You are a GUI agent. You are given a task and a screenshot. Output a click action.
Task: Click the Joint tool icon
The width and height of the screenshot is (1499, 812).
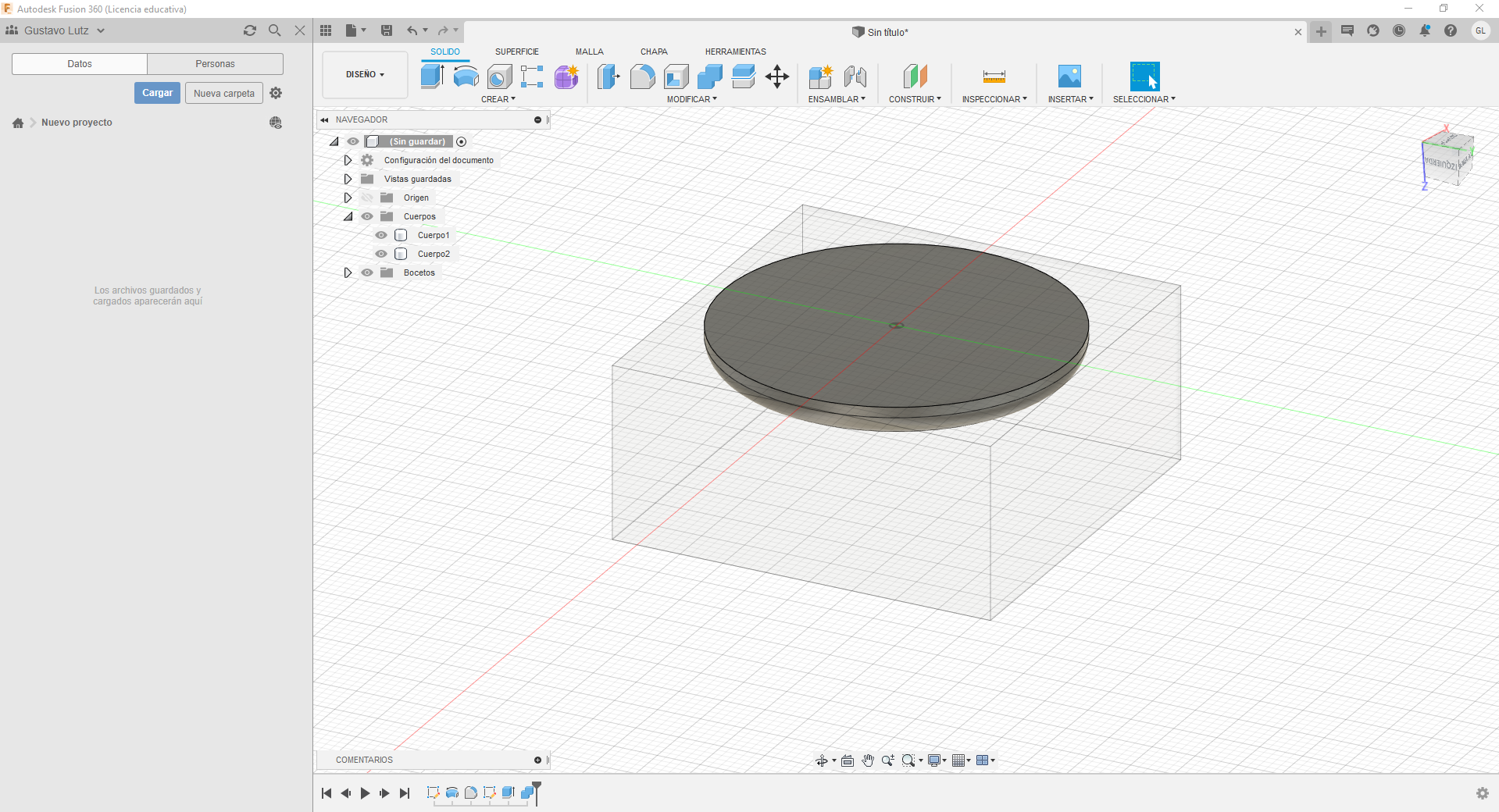855,77
